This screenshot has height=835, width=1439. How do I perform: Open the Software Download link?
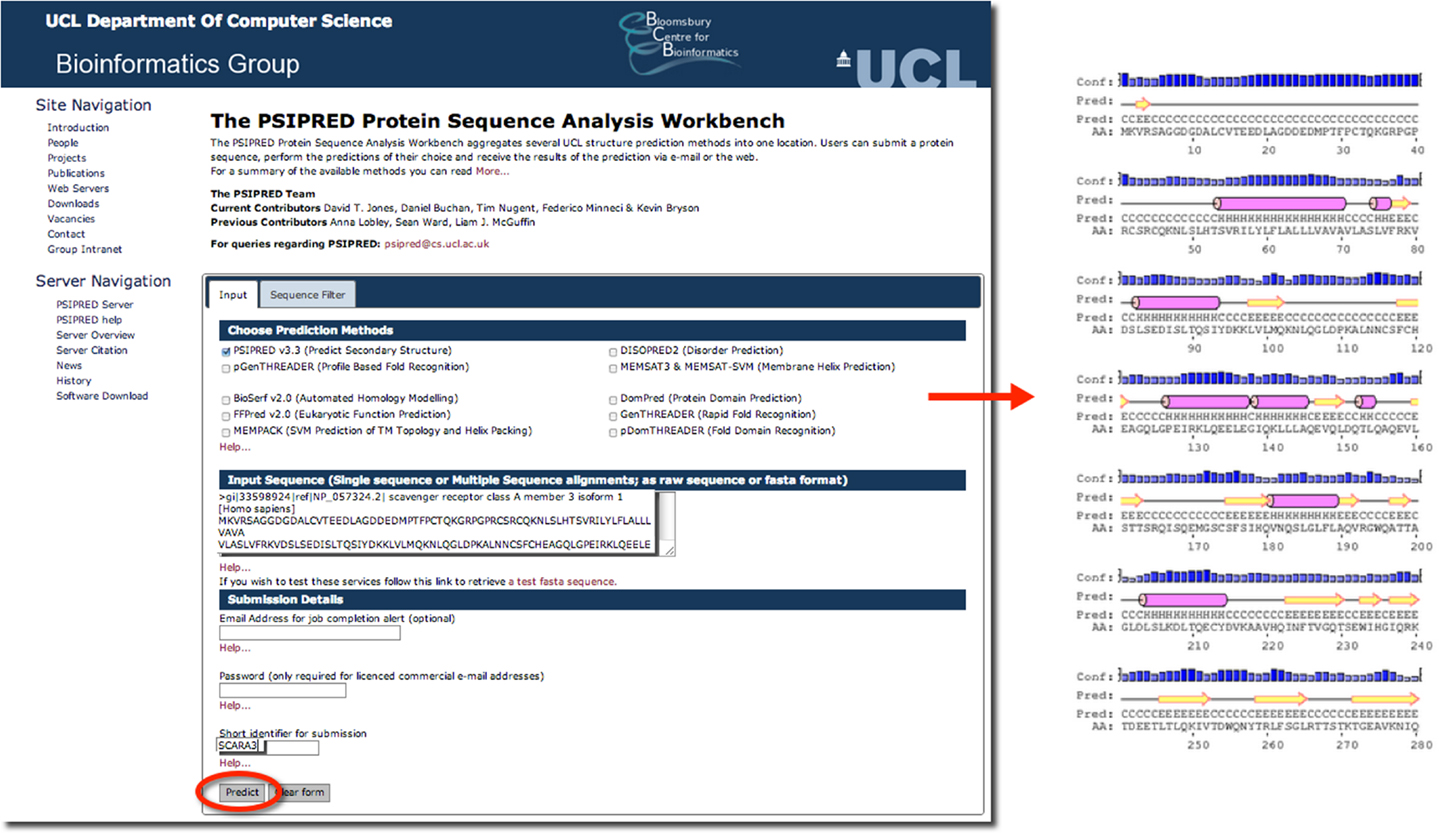point(102,396)
